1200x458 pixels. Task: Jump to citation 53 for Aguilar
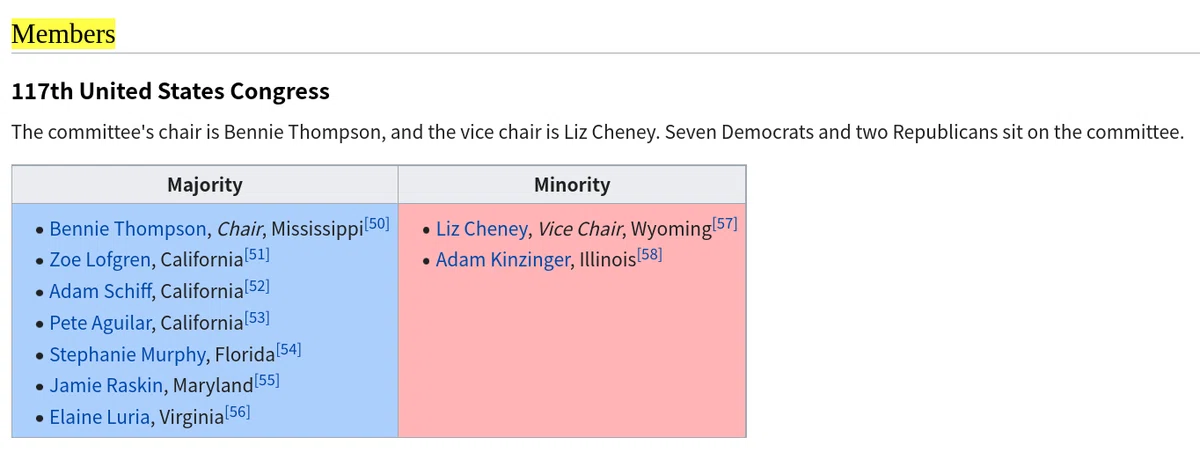coord(257,318)
